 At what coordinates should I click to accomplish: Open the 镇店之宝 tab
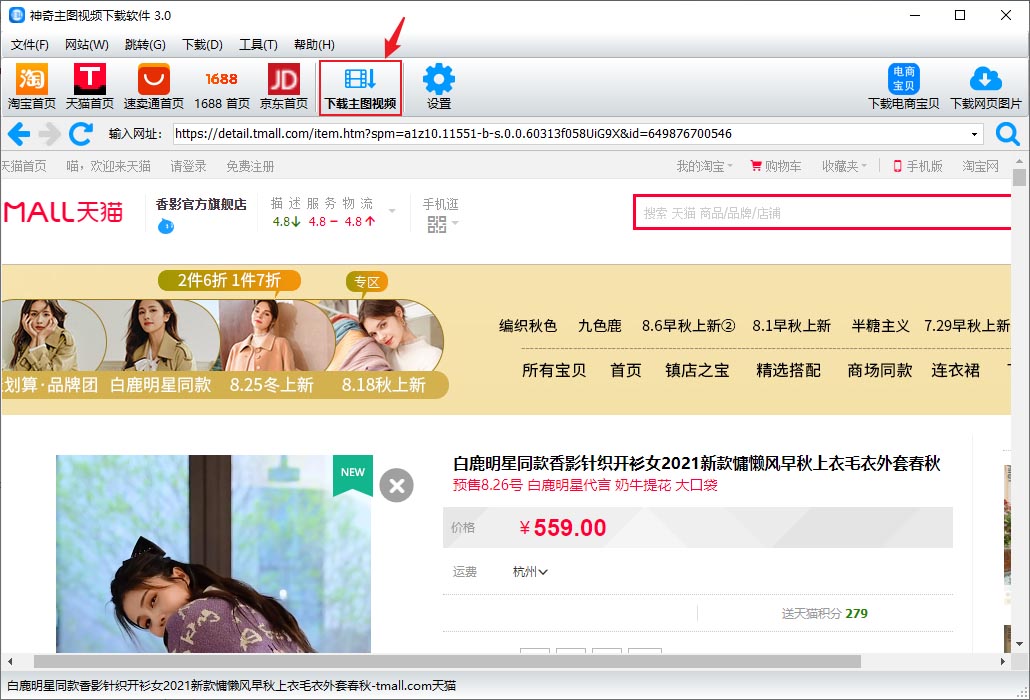[x=697, y=370]
